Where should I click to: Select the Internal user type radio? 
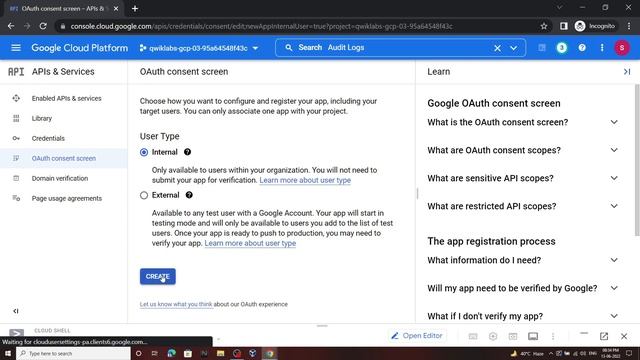tap(144, 152)
